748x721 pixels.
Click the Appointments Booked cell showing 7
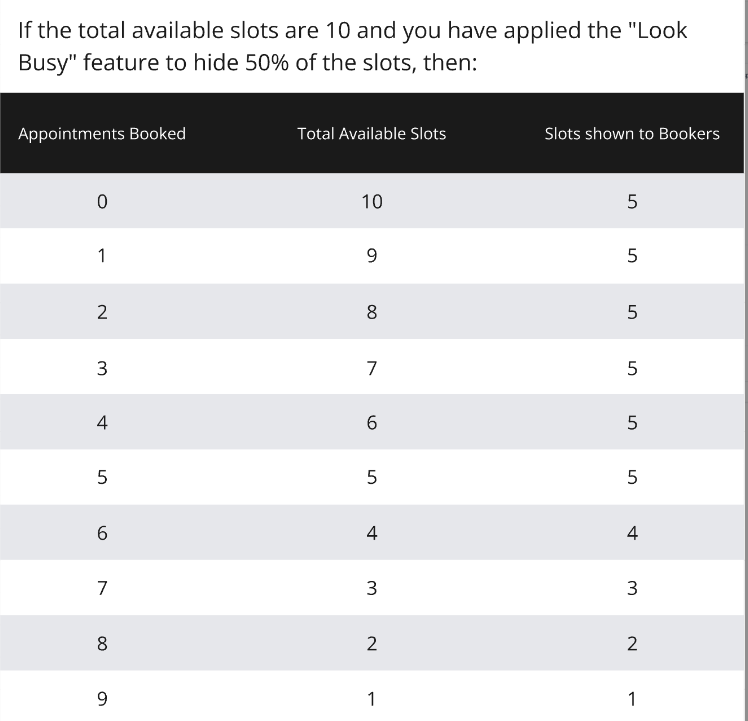click(x=102, y=588)
